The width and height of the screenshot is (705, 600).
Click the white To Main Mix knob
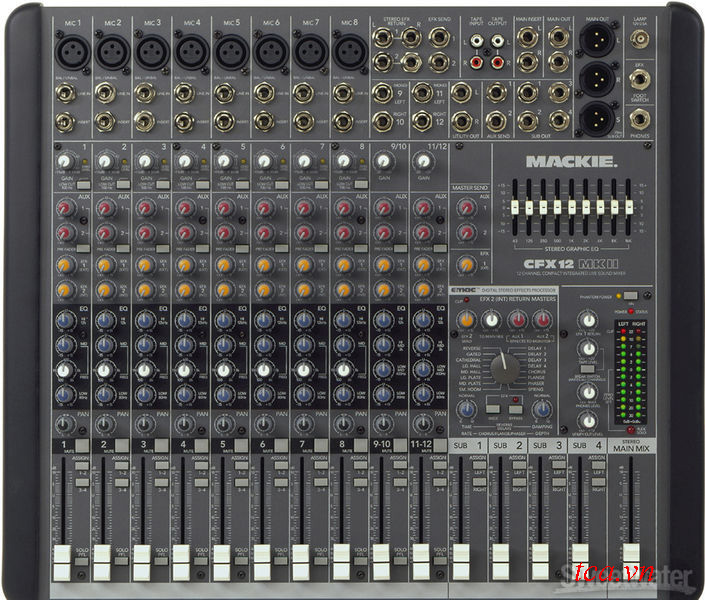pos(491,320)
